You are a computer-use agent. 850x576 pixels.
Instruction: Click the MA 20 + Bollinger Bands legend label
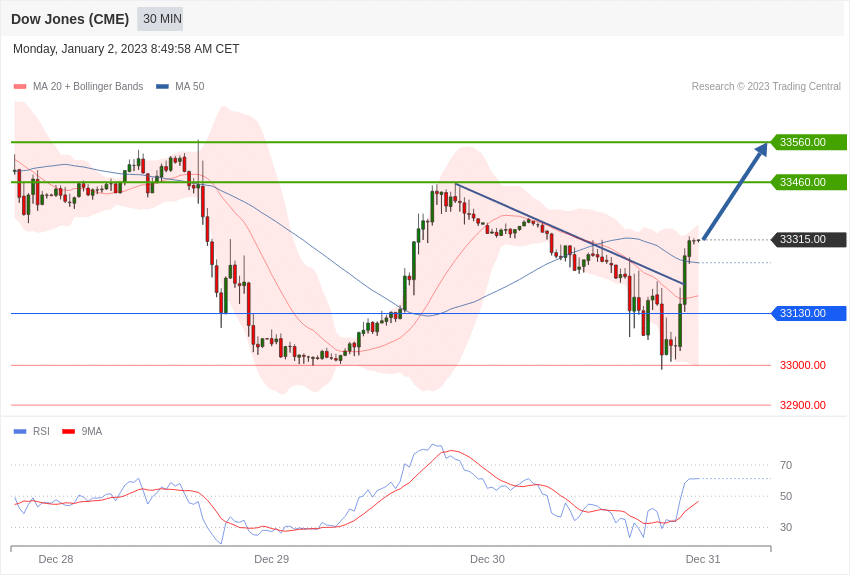(88, 87)
